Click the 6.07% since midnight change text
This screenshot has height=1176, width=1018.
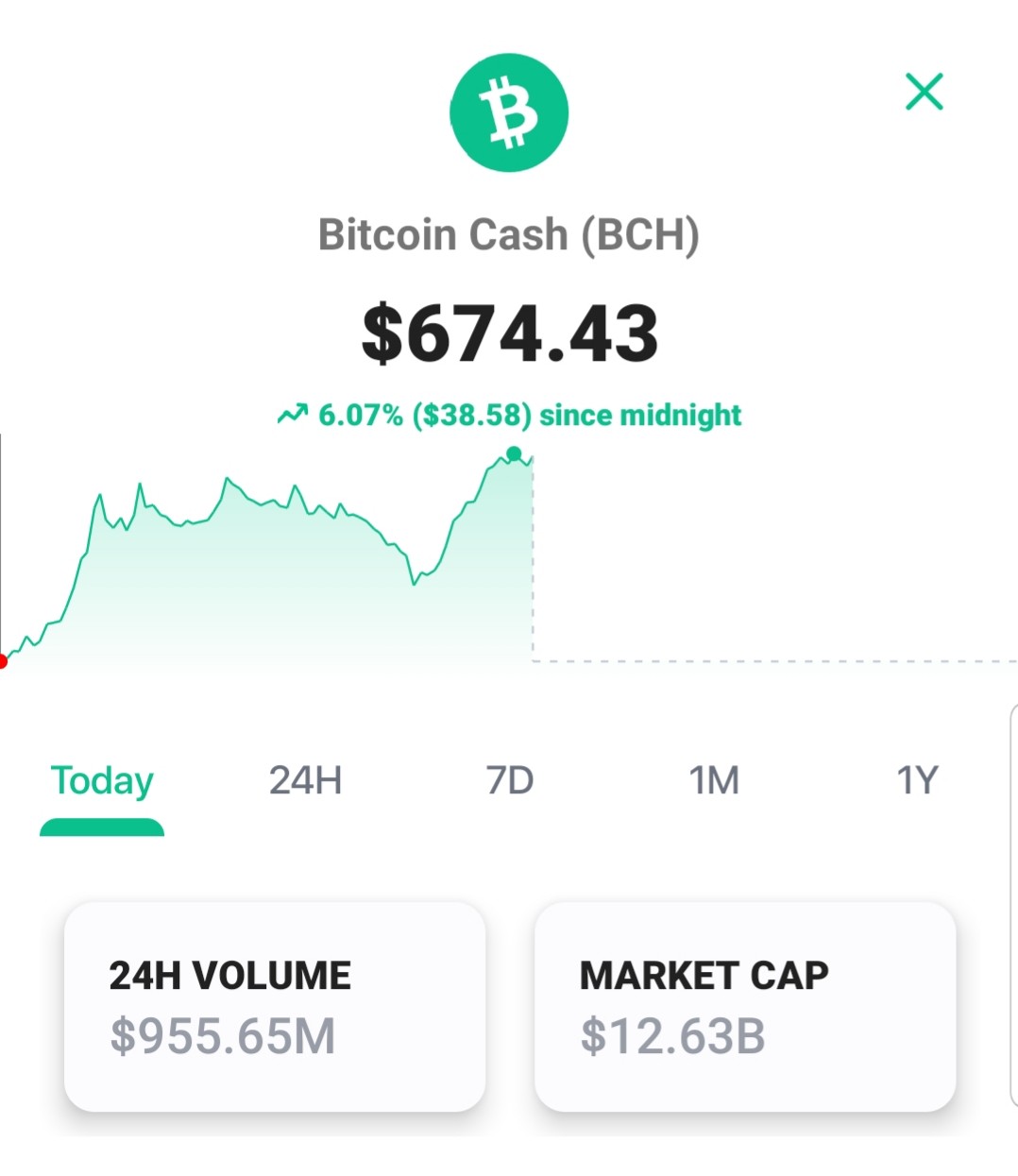pyautogui.click(x=530, y=415)
